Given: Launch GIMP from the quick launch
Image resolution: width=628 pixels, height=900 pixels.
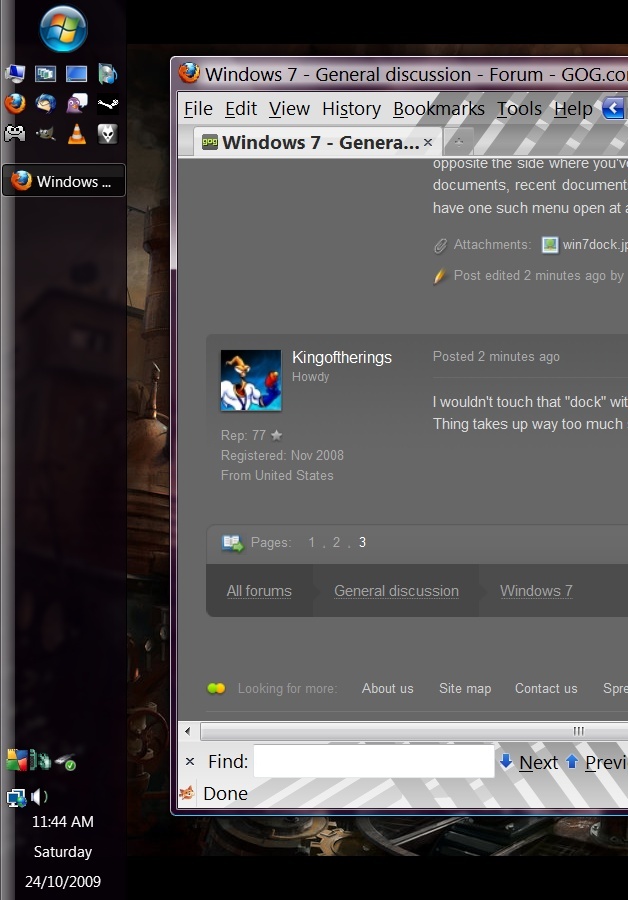Looking at the screenshot, I should tap(45, 134).
